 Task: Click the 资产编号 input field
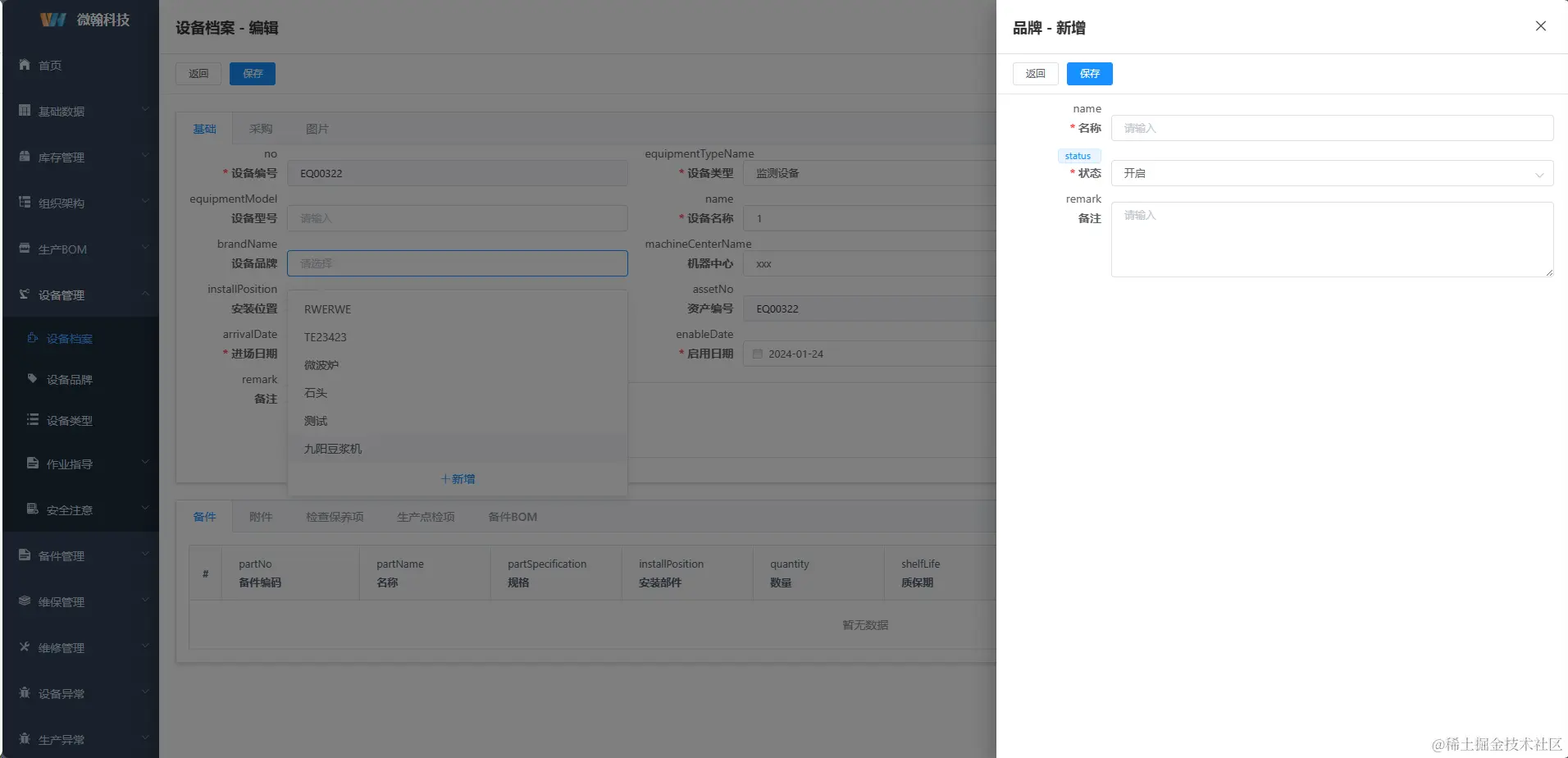(x=869, y=308)
